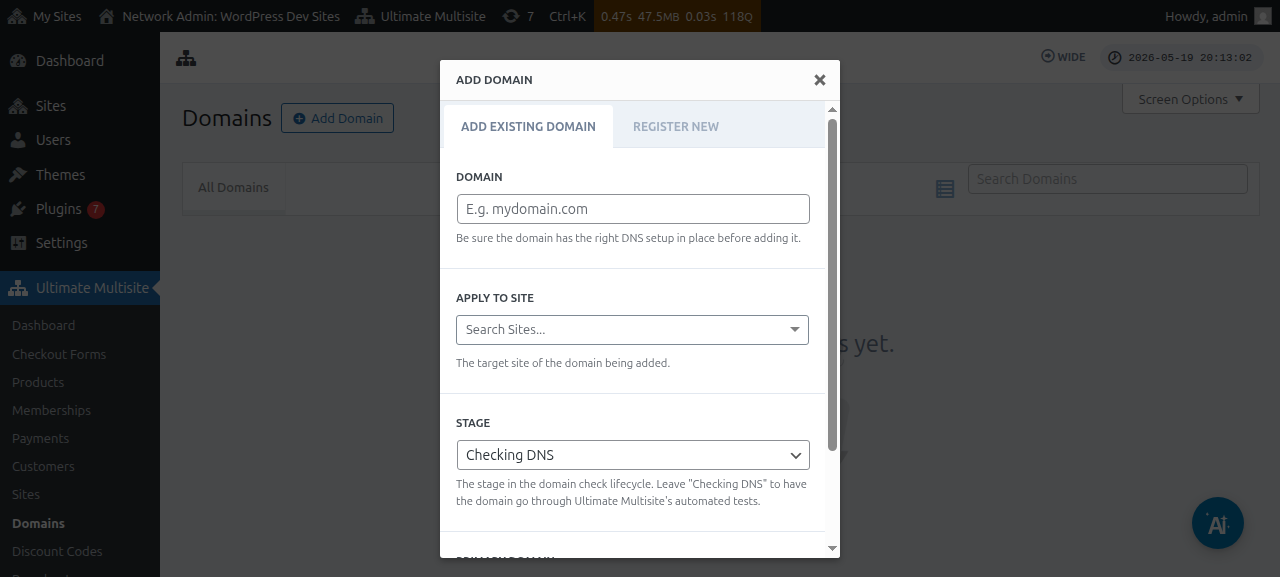Screen dimensions: 1280x577
Task: Click the Ctrl+K command shortcut
Action: [567, 16]
